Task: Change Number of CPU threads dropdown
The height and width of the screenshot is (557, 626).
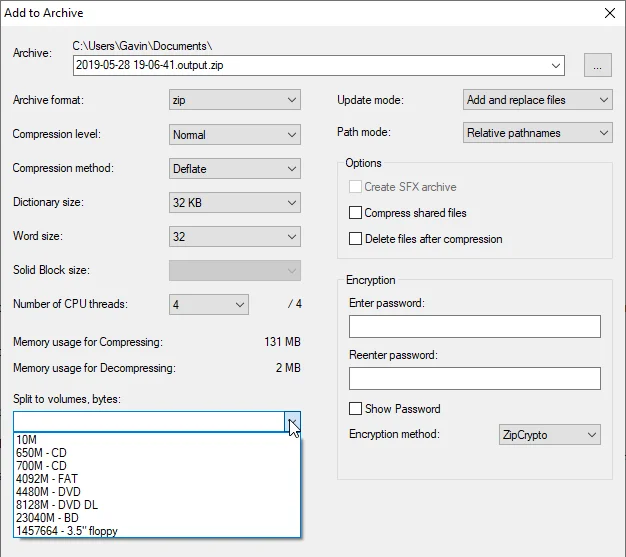Action: [x=209, y=305]
